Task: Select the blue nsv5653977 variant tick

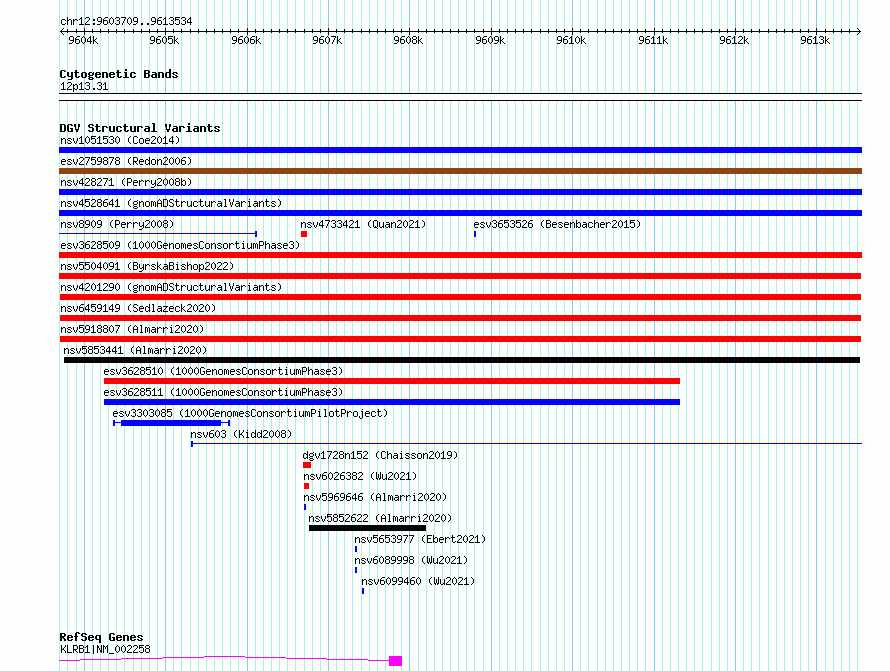Action: click(x=356, y=549)
